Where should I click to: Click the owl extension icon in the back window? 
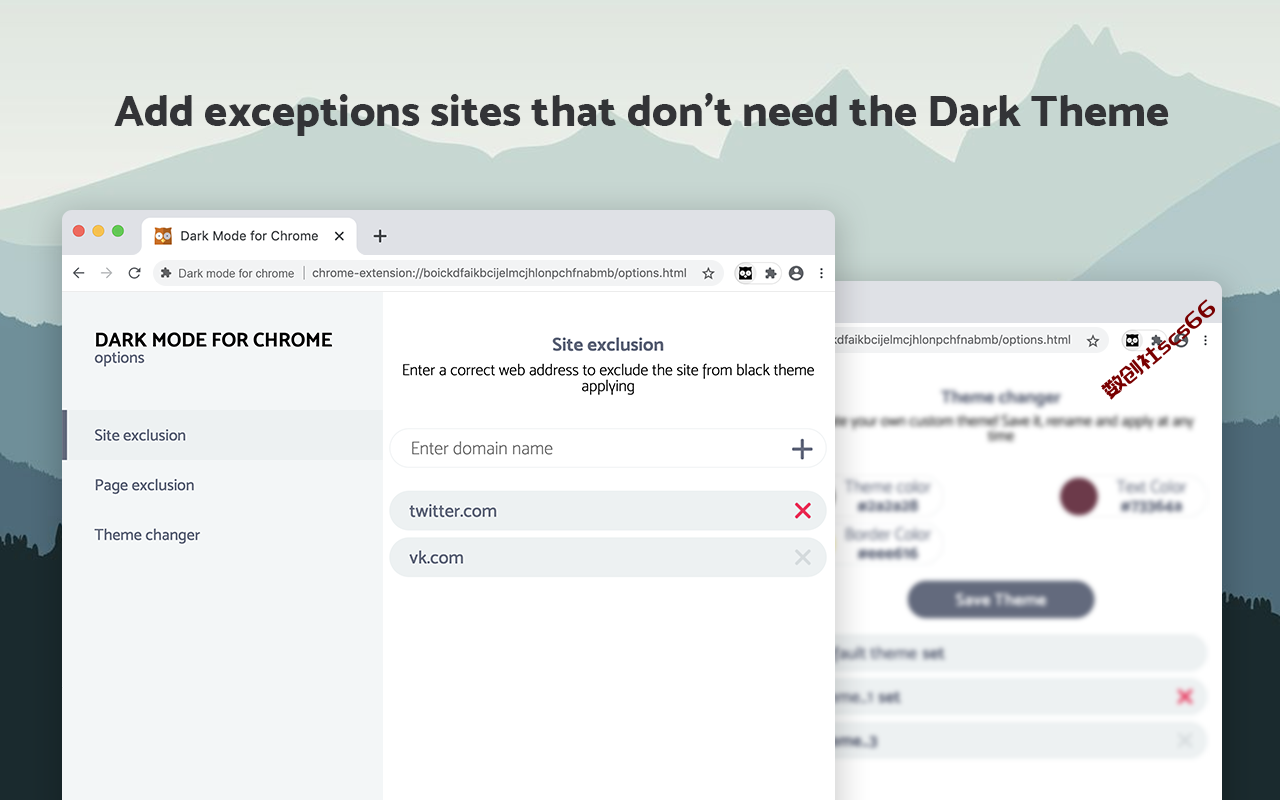point(1131,341)
